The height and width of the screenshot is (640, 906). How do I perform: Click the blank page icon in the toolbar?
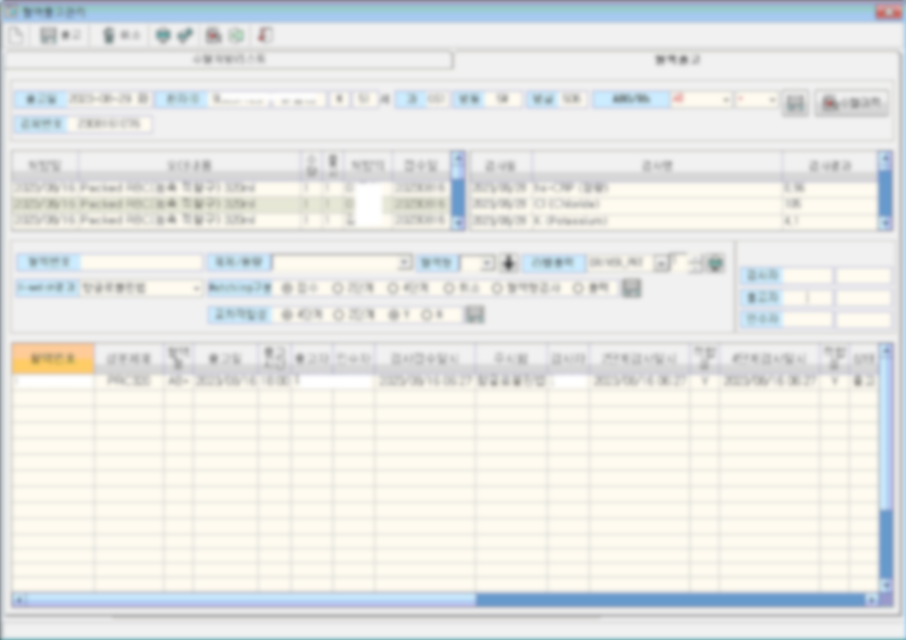pyautogui.click(x=16, y=36)
